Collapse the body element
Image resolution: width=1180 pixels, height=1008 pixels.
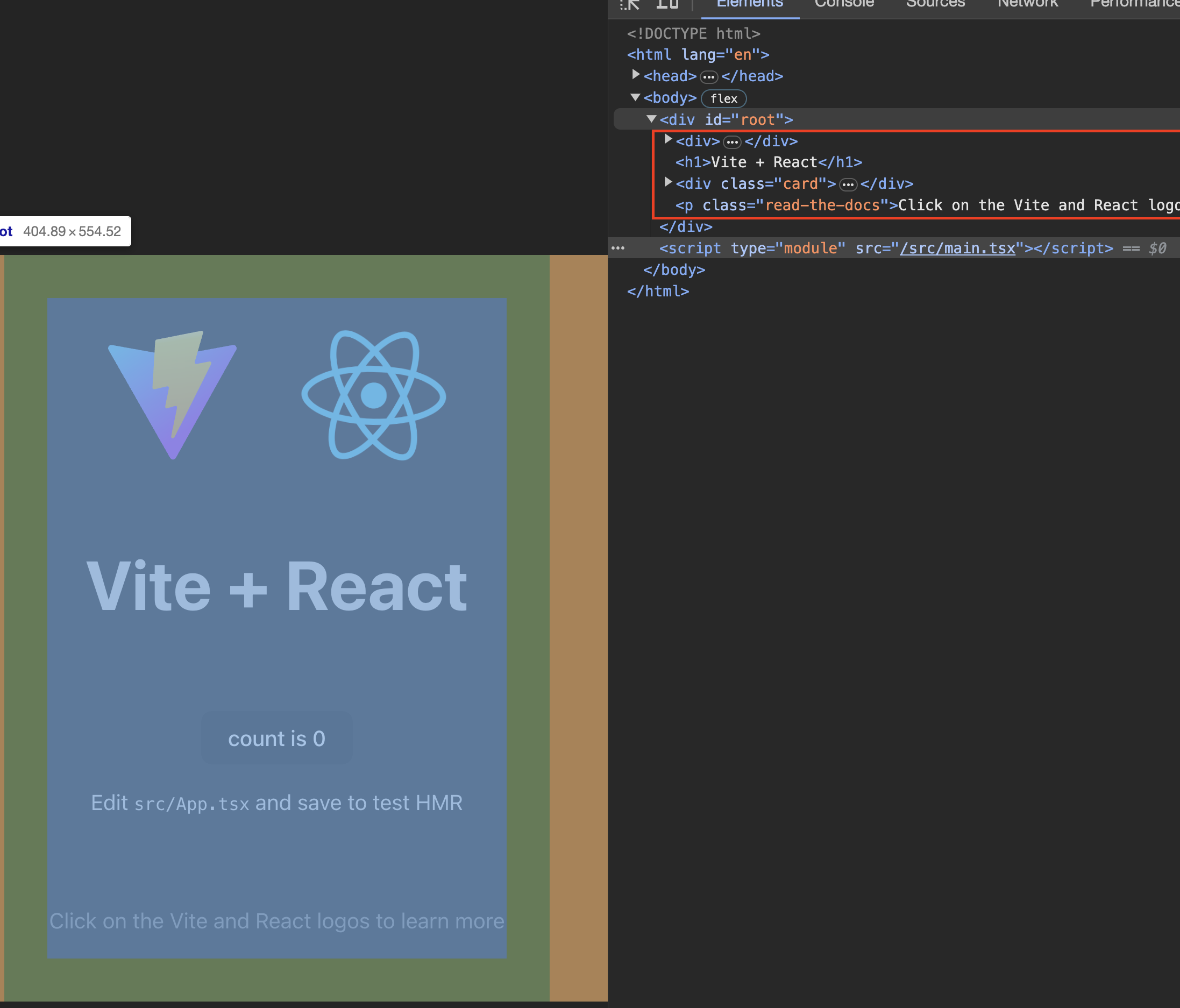[x=636, y=97]
